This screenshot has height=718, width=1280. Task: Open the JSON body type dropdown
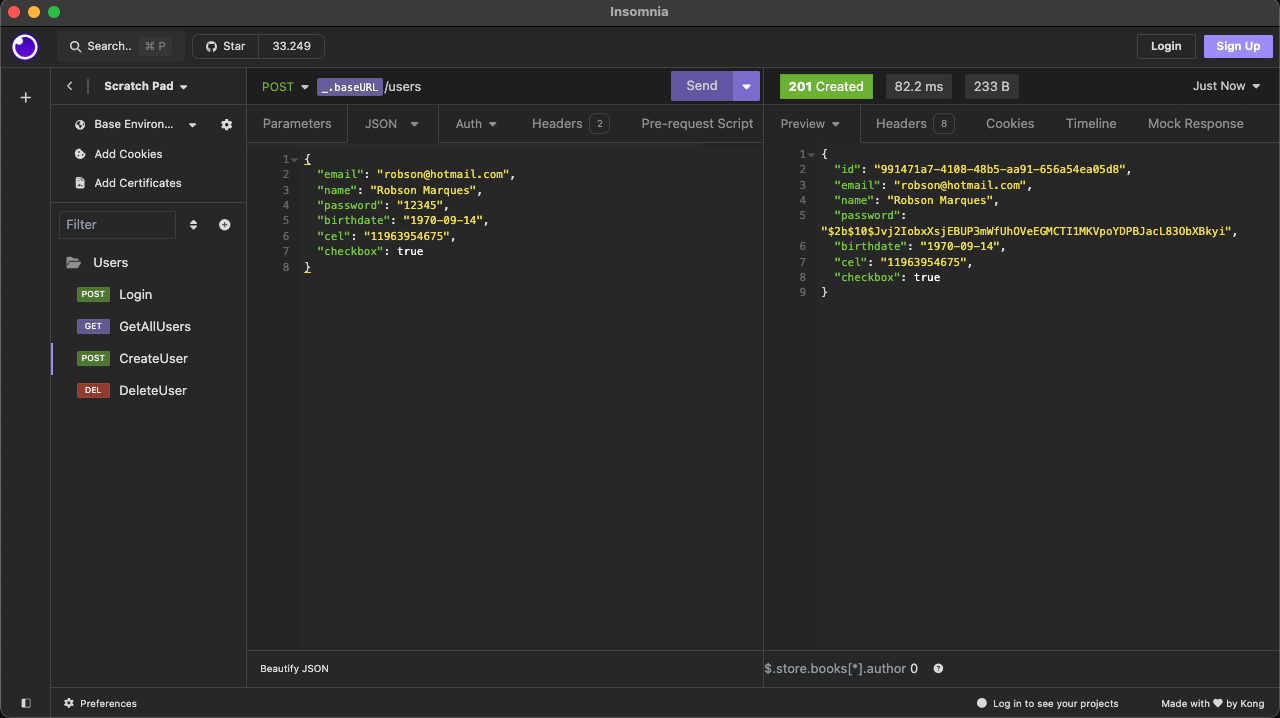pyautogui.click(x=392, y=124)
